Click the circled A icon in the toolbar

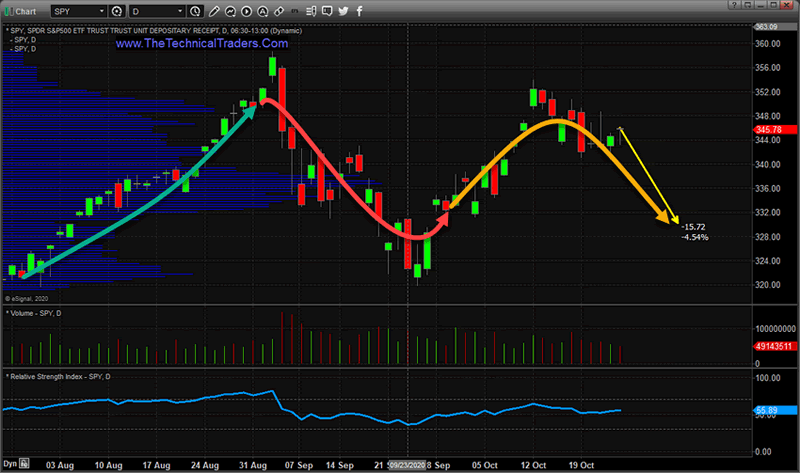coord(263,12)
